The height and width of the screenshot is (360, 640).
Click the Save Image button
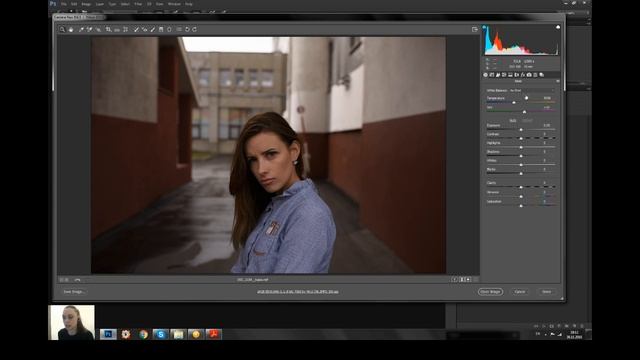pos(73,292)
